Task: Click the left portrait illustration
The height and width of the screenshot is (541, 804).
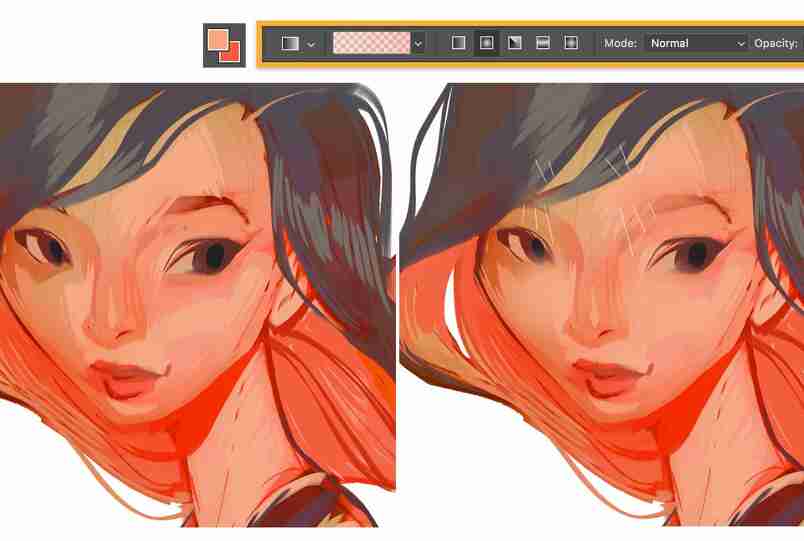Action: pos(197,305)
